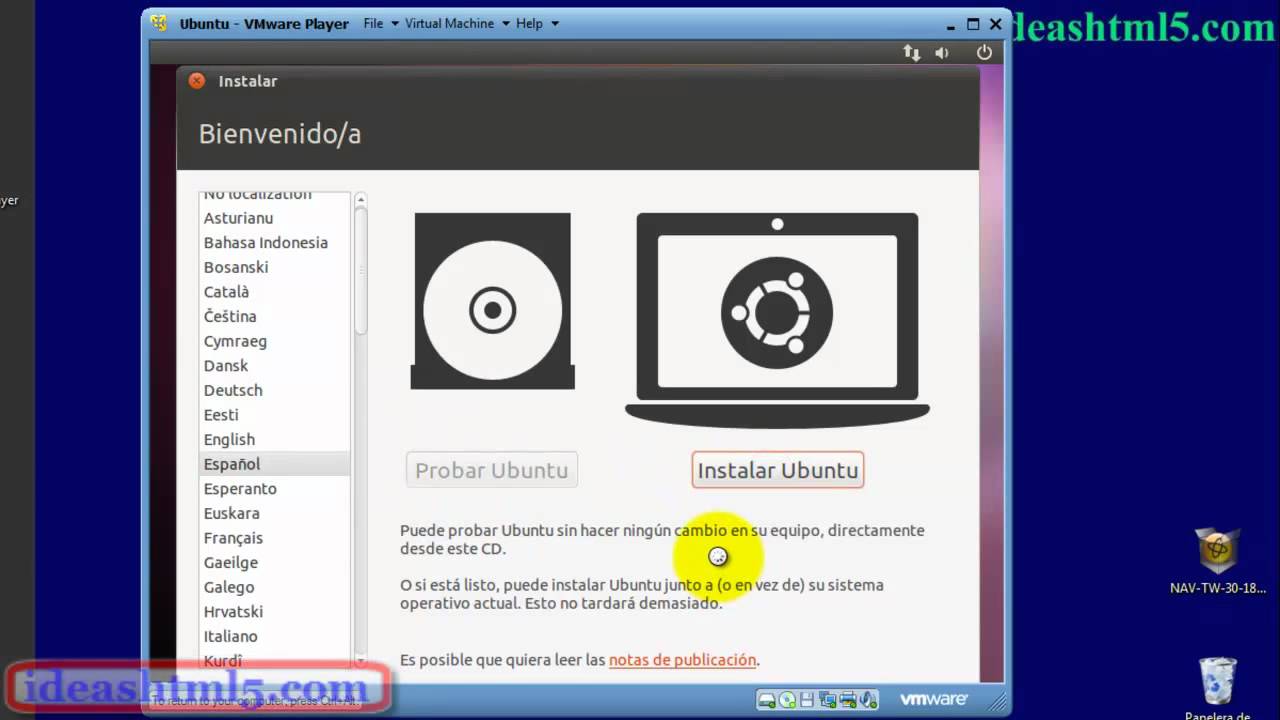Select Kurdî language
The height and width of the screenshot is (720, 1280).
274,659
